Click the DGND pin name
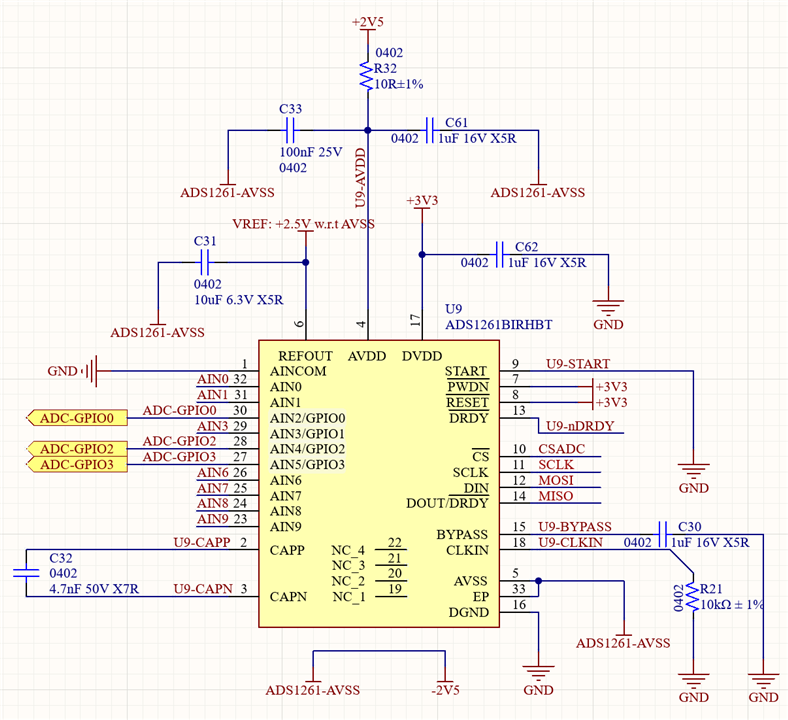This screenshot has width=788, height=720. pyautogui.click(x=468, y=612)
